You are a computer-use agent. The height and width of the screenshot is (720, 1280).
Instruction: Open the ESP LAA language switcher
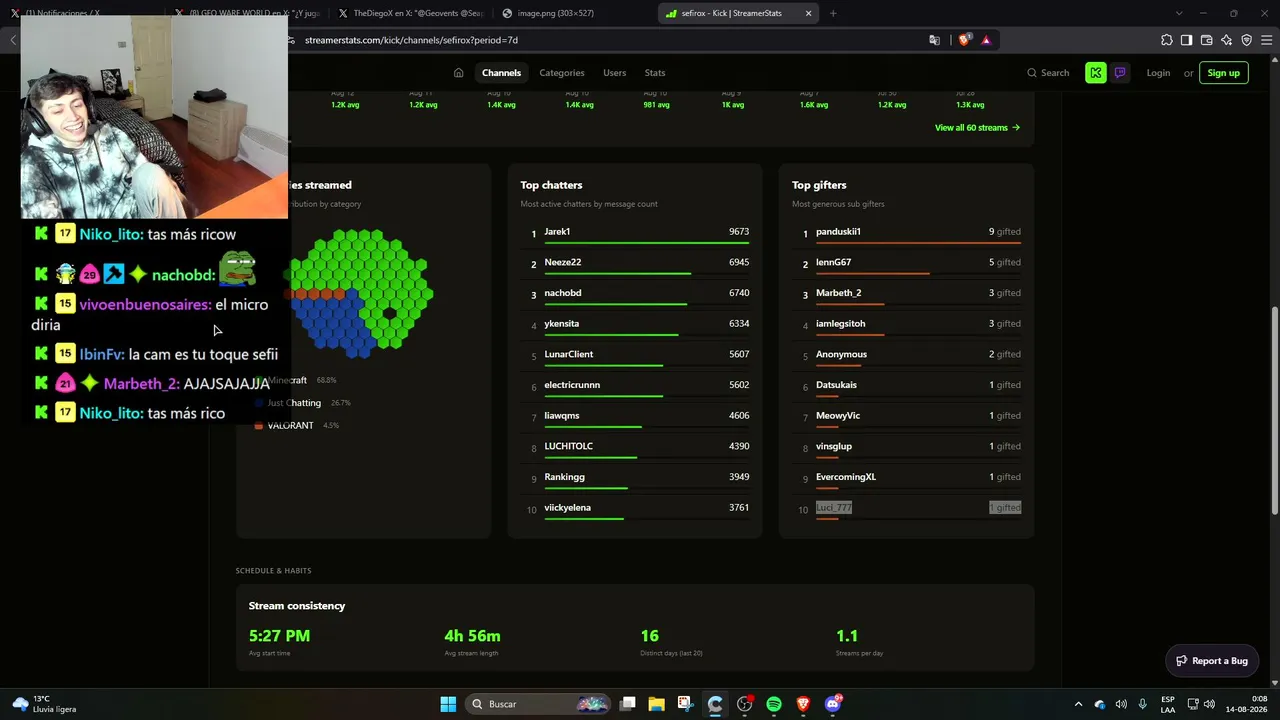[x=1168, y=704]
